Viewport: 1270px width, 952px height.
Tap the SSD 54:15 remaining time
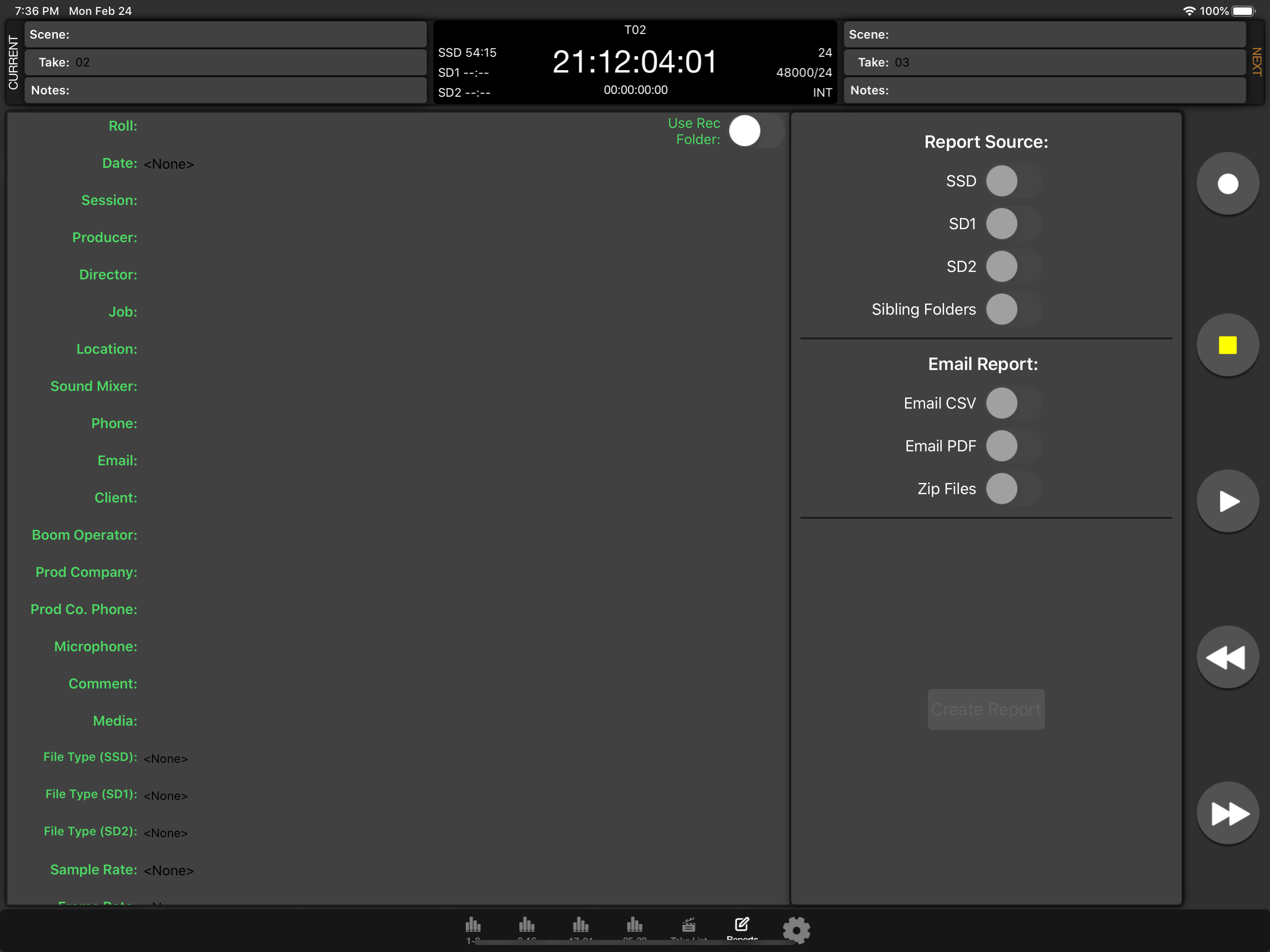tap(467, 53)
